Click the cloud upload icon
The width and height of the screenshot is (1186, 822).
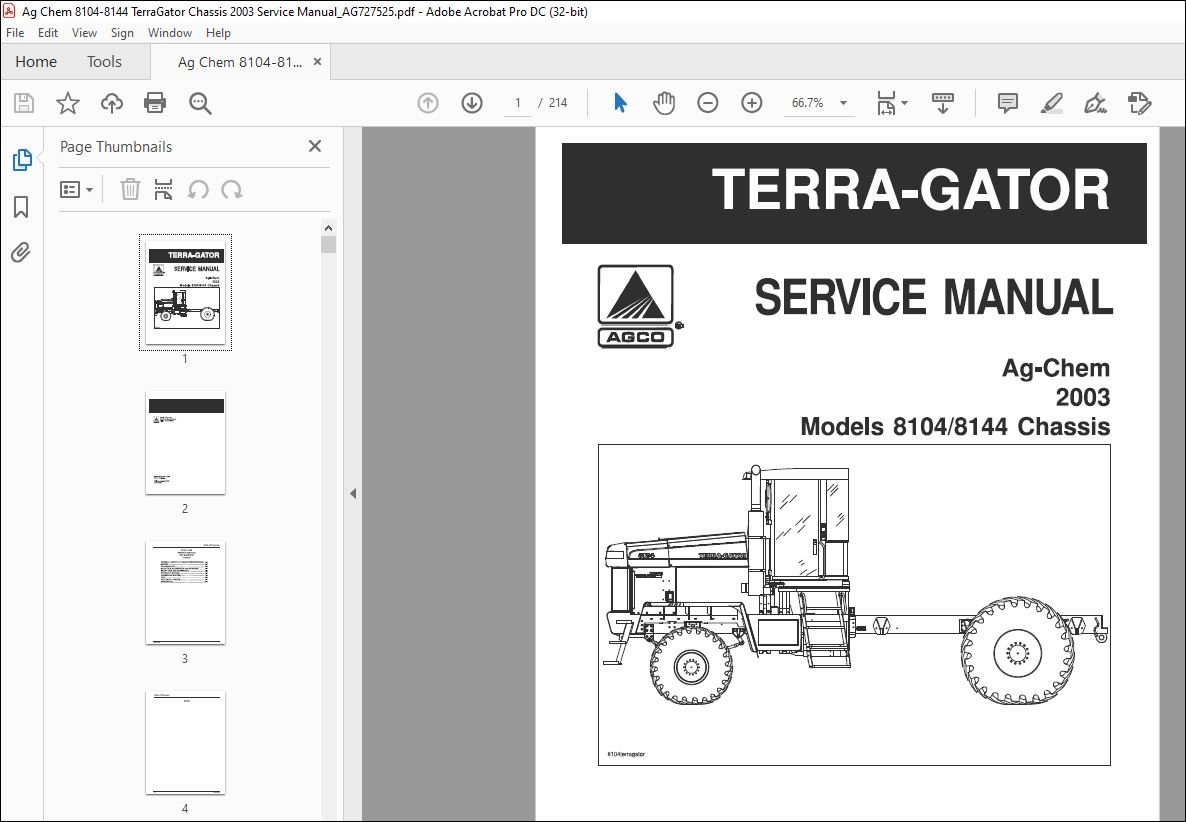(x=112, y=103)
